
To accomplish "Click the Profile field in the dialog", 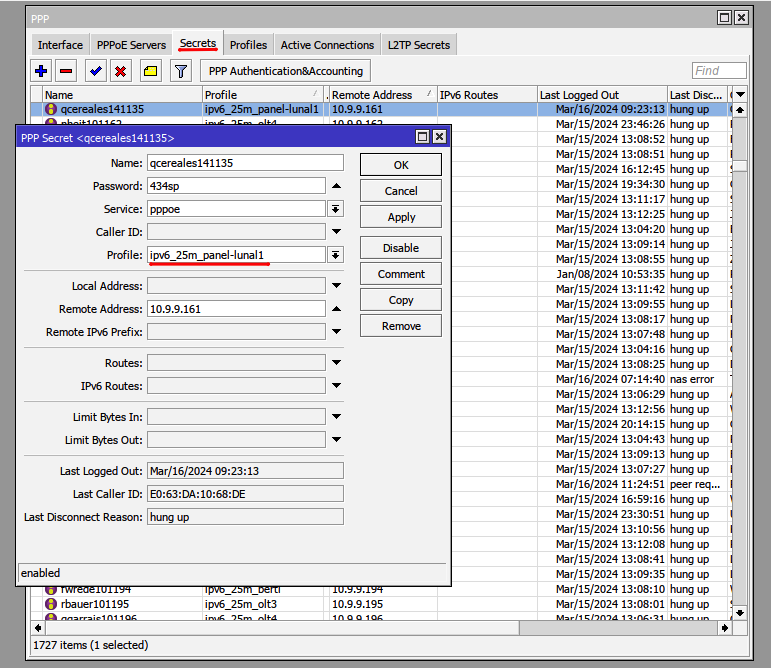I will click(236, 255).
